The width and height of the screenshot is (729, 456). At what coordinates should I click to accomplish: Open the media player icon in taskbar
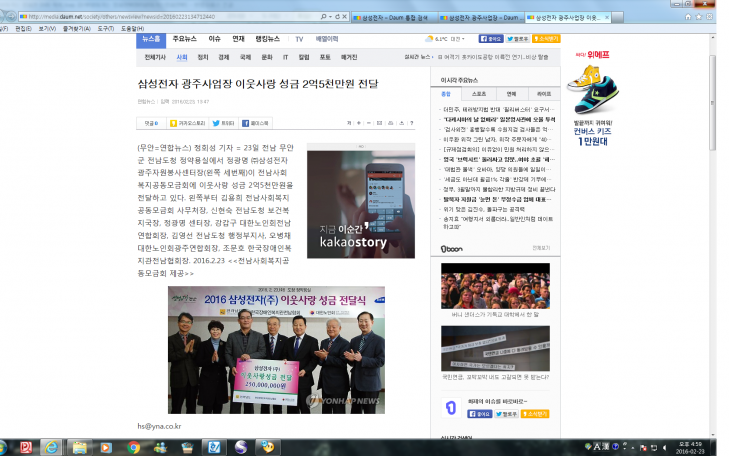click(106, 447)
